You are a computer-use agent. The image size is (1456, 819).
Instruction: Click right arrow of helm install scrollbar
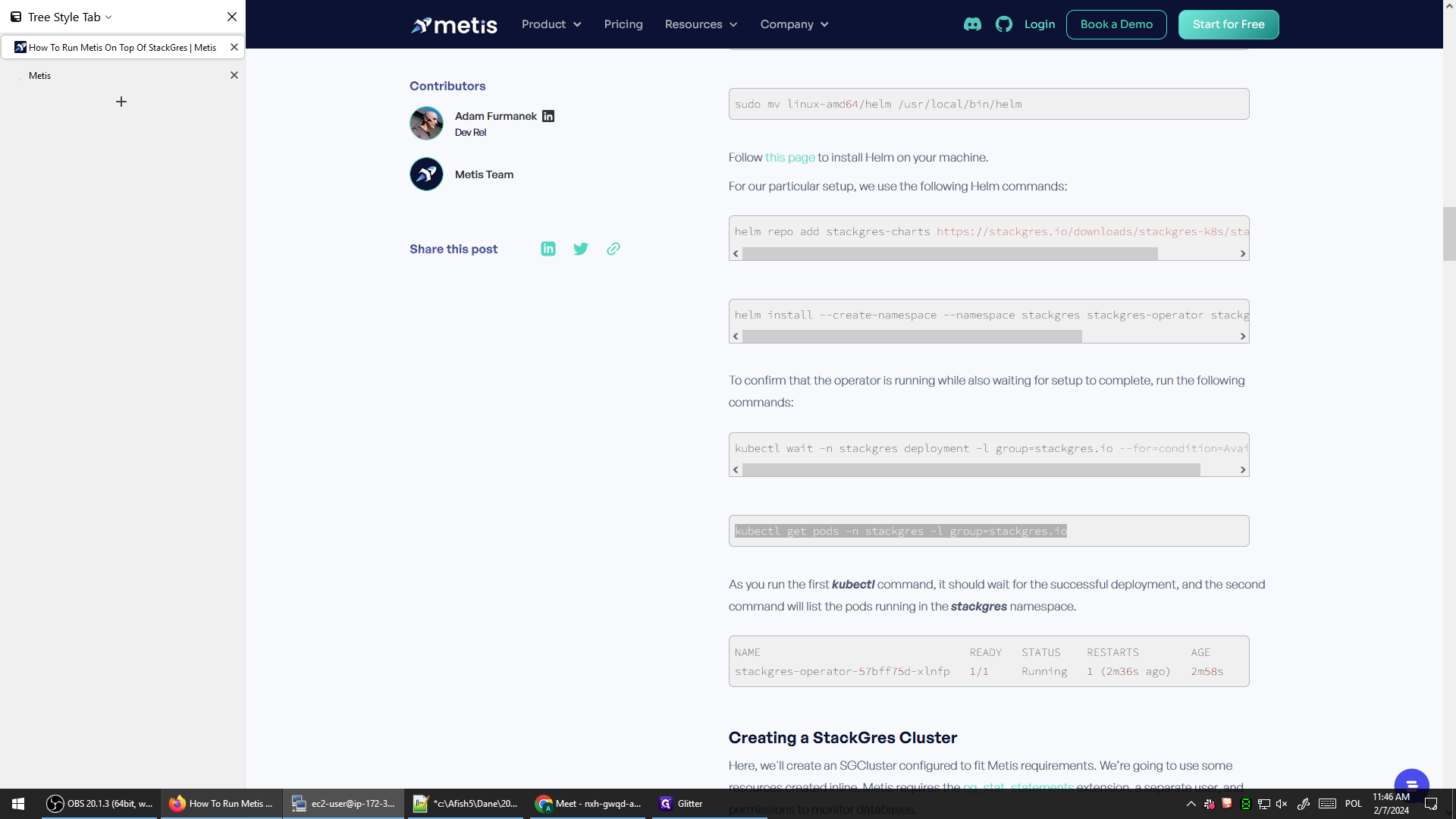(x=1243, y=337)
